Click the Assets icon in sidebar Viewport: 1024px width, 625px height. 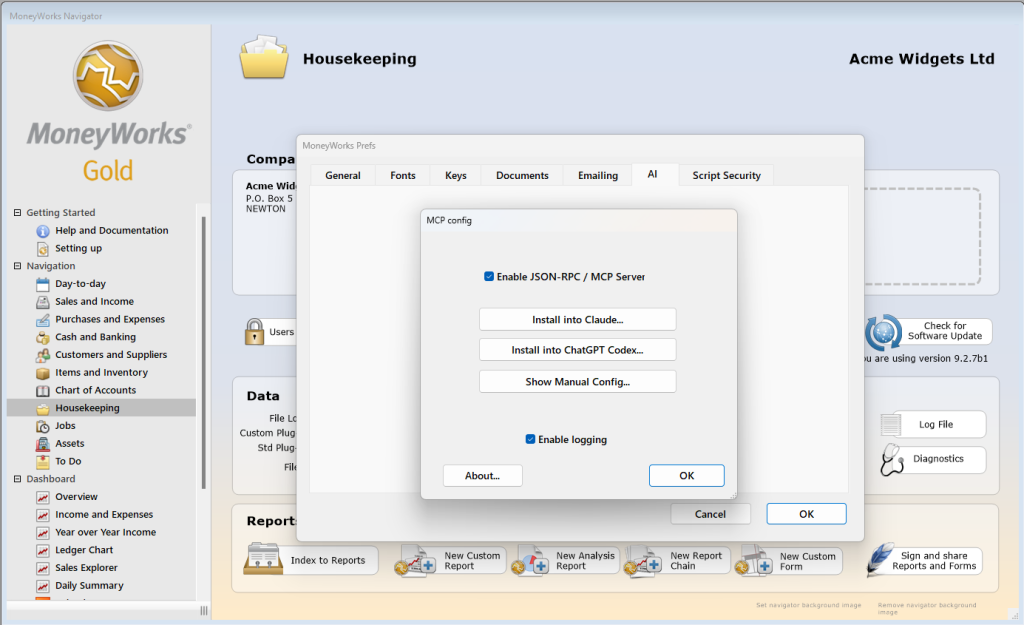pos(42,444)
